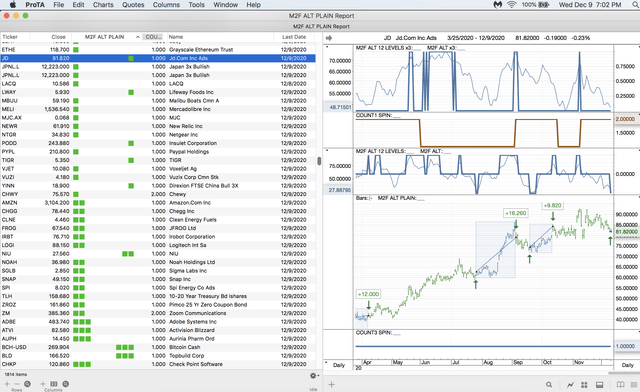Click the chart search magnifier icon
Screen dimensions: 640x392
tap(549, 385)
